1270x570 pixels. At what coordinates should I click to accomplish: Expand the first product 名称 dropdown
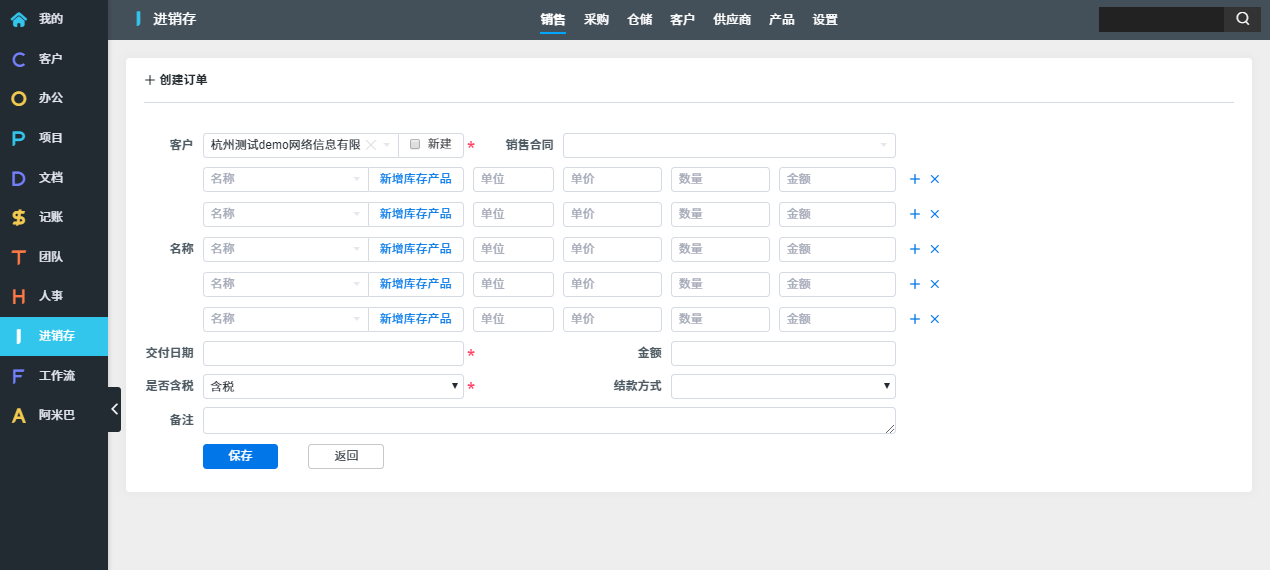[285, 179]
